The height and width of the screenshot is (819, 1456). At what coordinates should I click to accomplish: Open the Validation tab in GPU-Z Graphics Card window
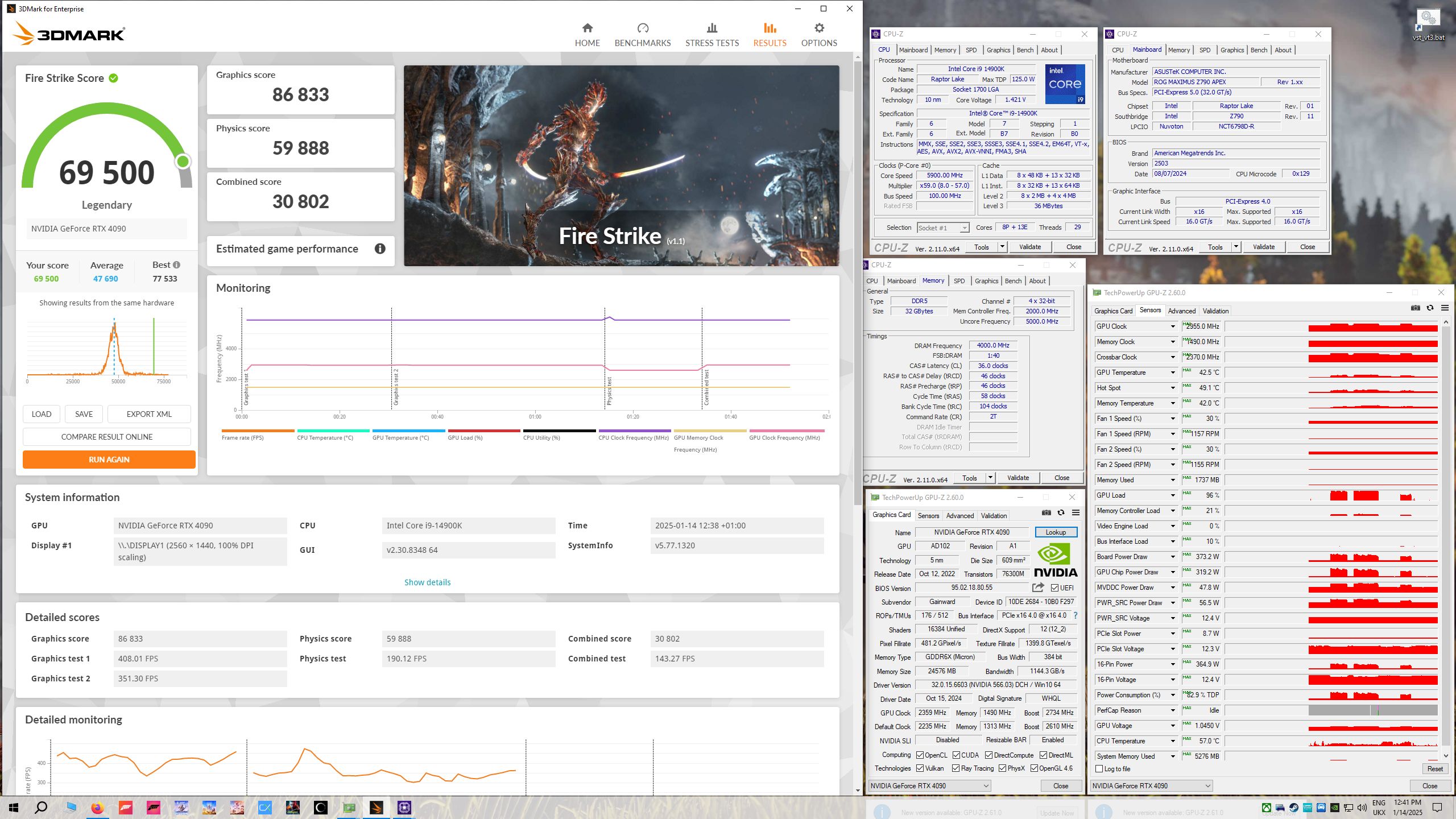994,516
